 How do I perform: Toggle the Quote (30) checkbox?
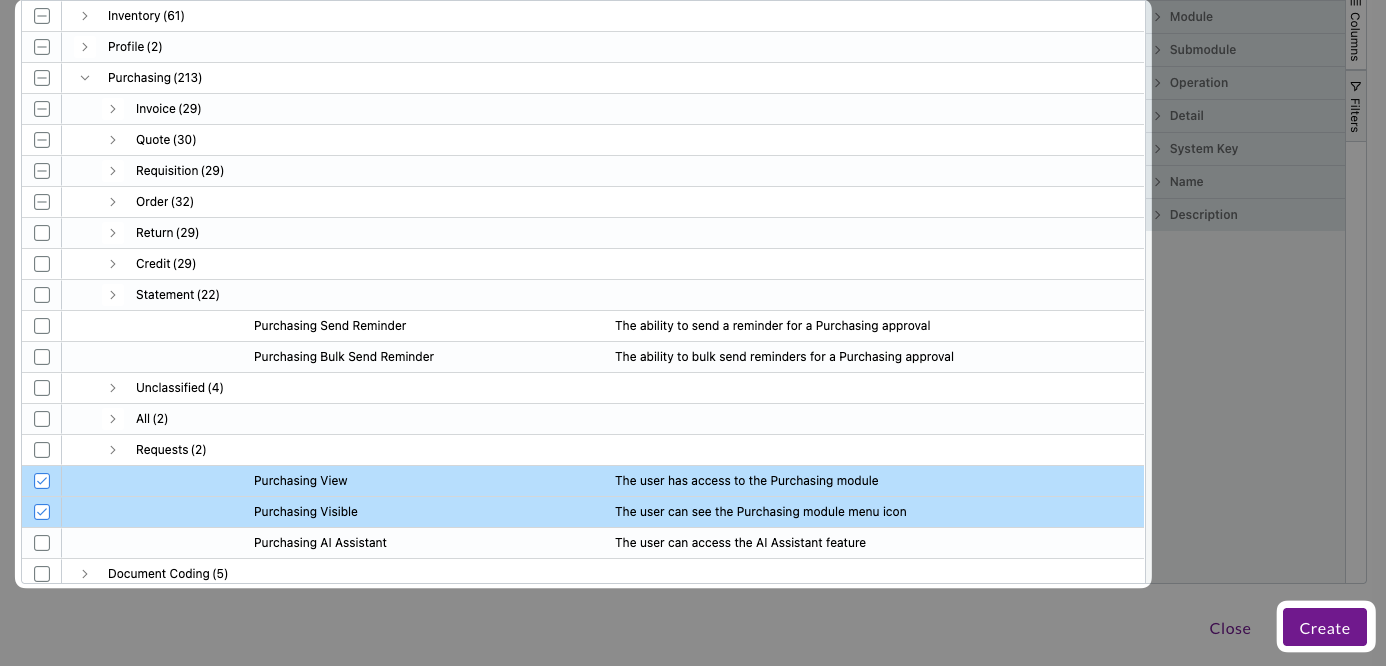[42, 140]
